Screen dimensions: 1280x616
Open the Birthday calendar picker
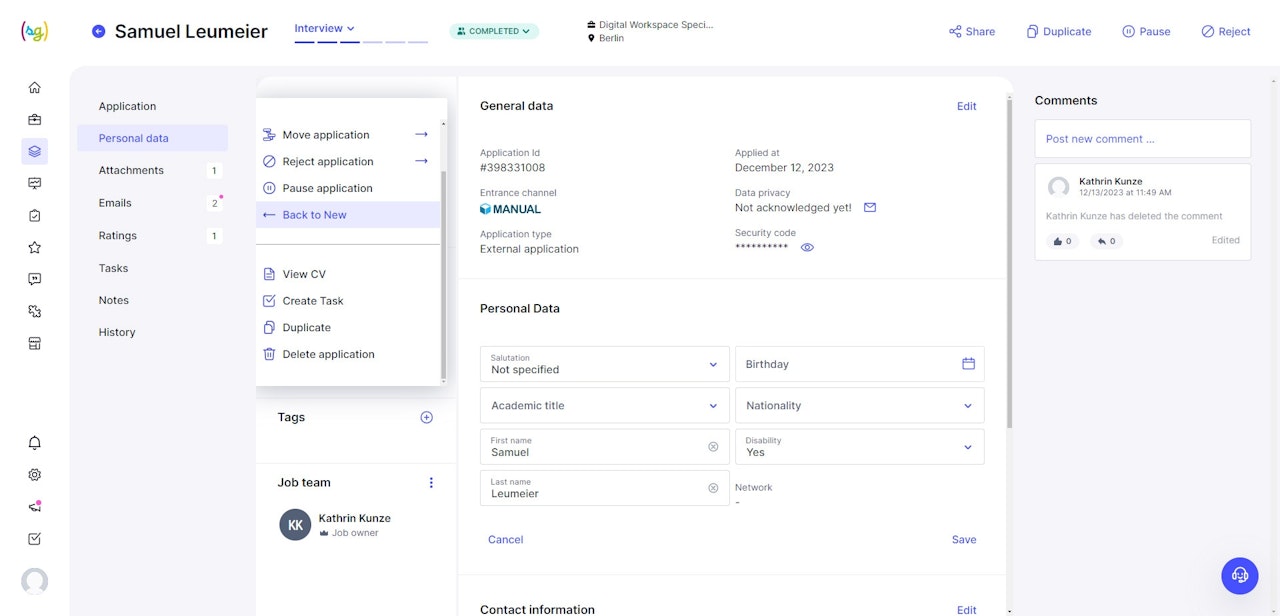click(x=967, y=364)
